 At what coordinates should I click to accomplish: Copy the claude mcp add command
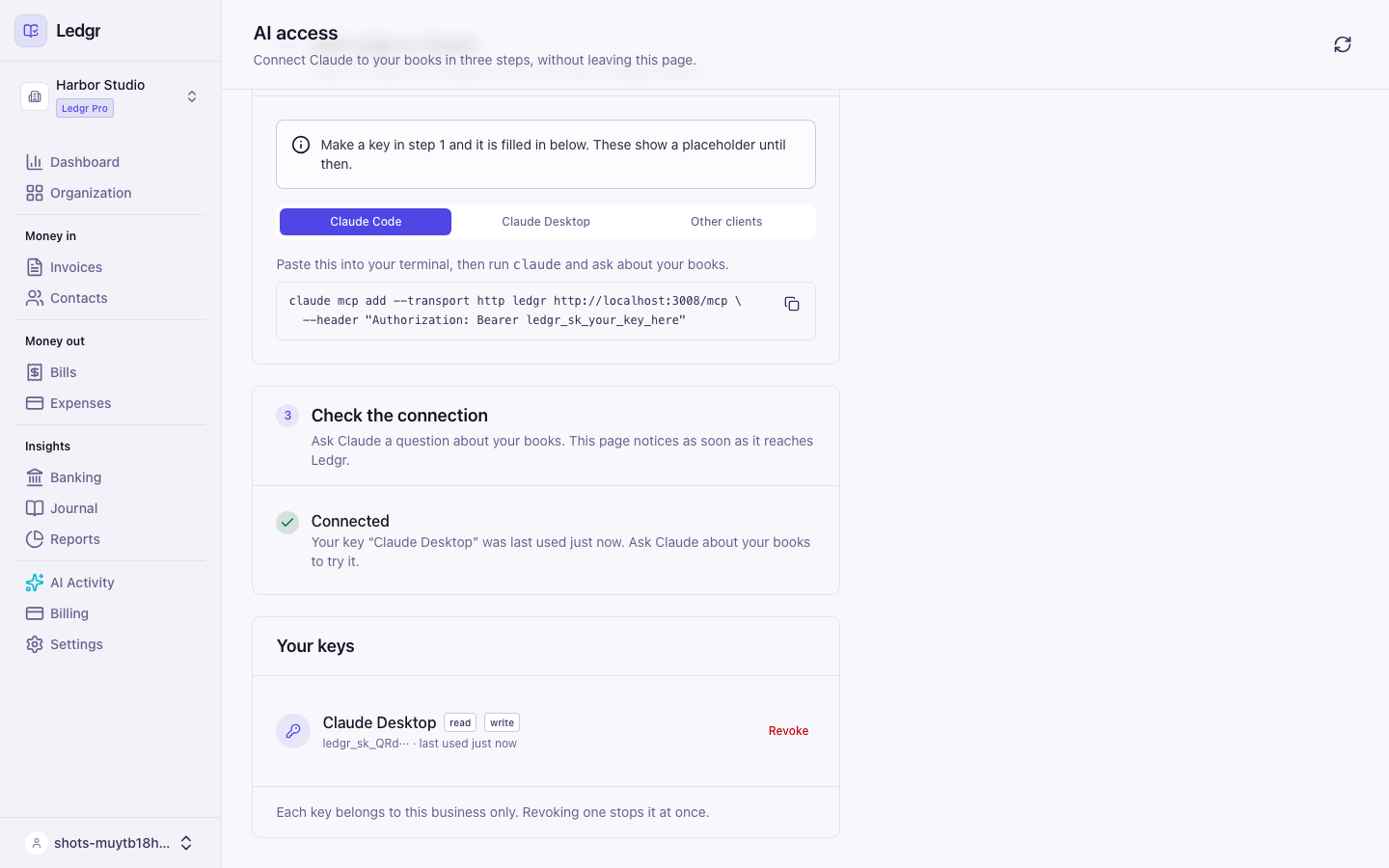pos(792,304)
